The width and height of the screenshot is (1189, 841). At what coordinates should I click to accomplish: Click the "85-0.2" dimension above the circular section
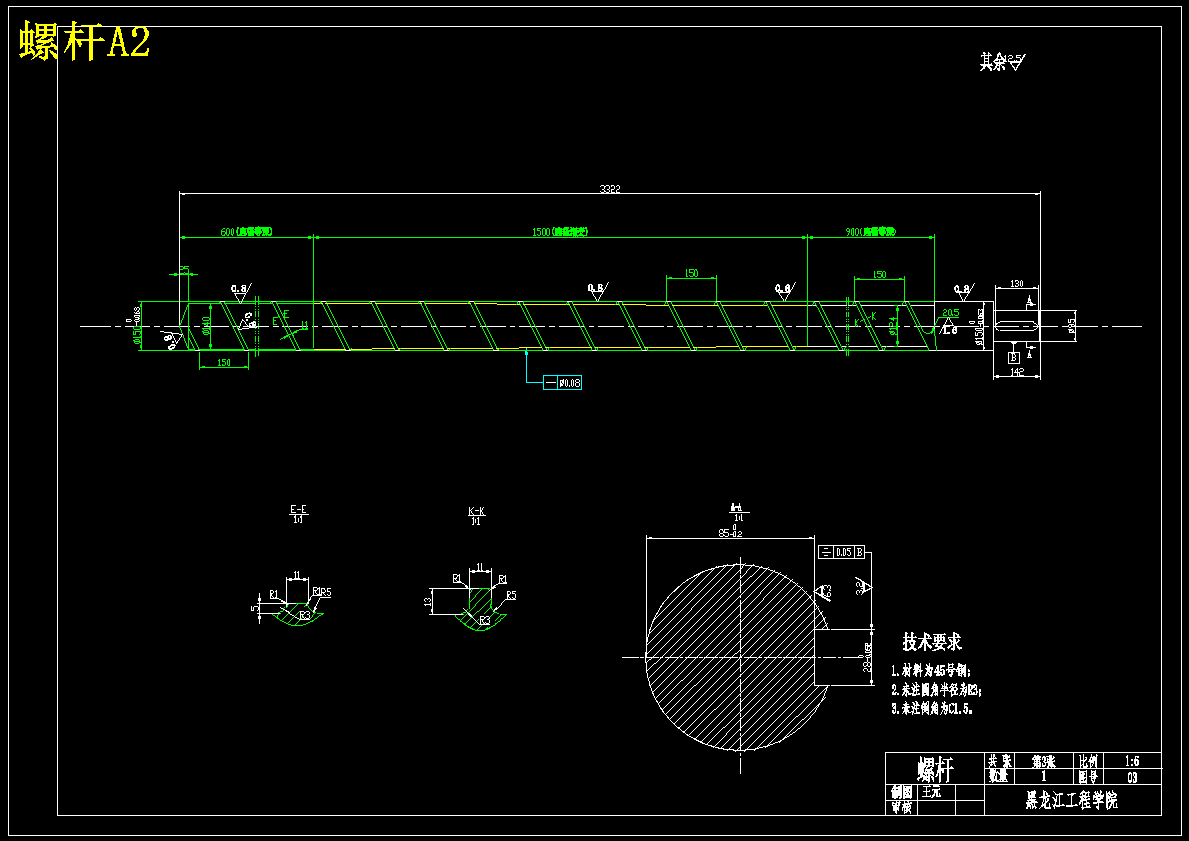point(730,532)
